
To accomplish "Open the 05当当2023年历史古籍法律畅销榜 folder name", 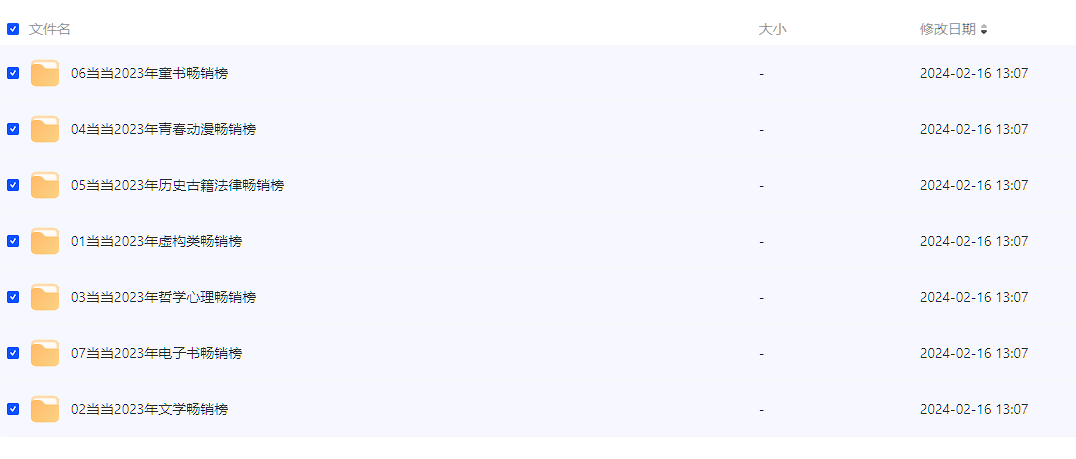I will click(177, 185).
